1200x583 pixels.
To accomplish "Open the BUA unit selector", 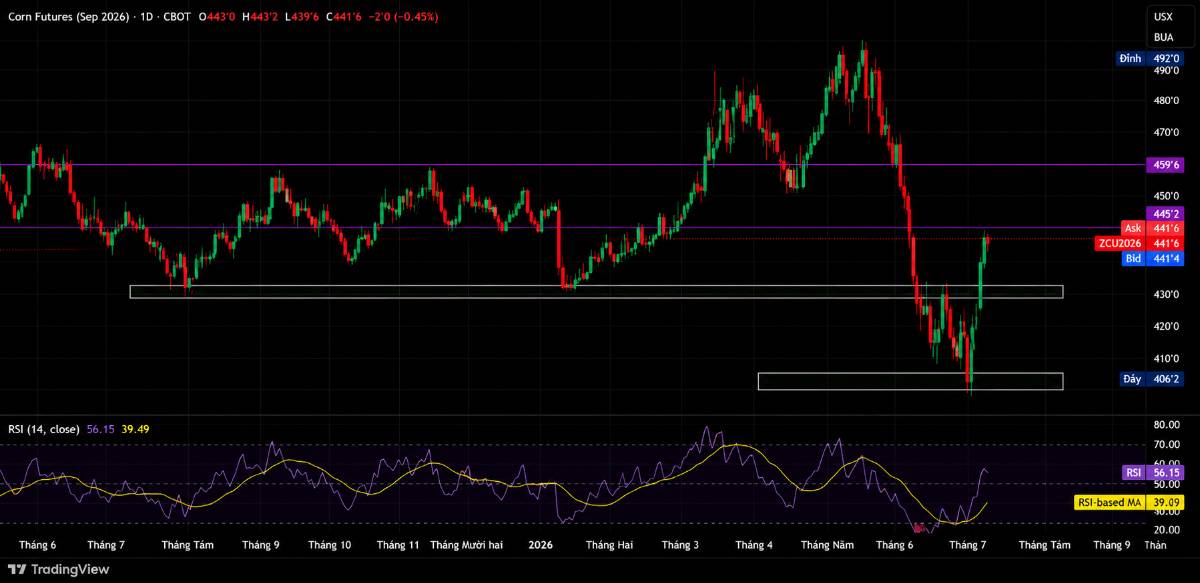I will point(1164,37).
